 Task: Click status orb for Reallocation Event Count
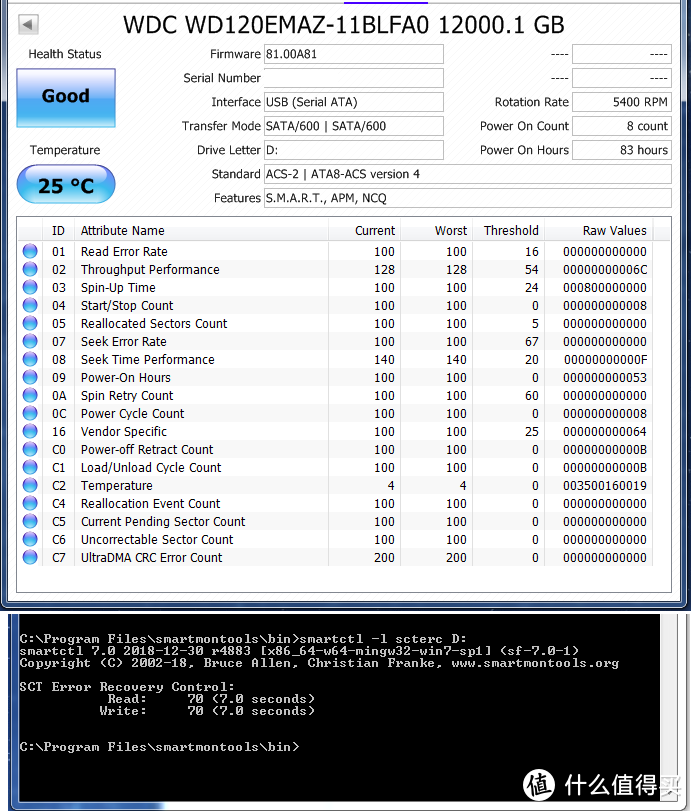[30, 503]
